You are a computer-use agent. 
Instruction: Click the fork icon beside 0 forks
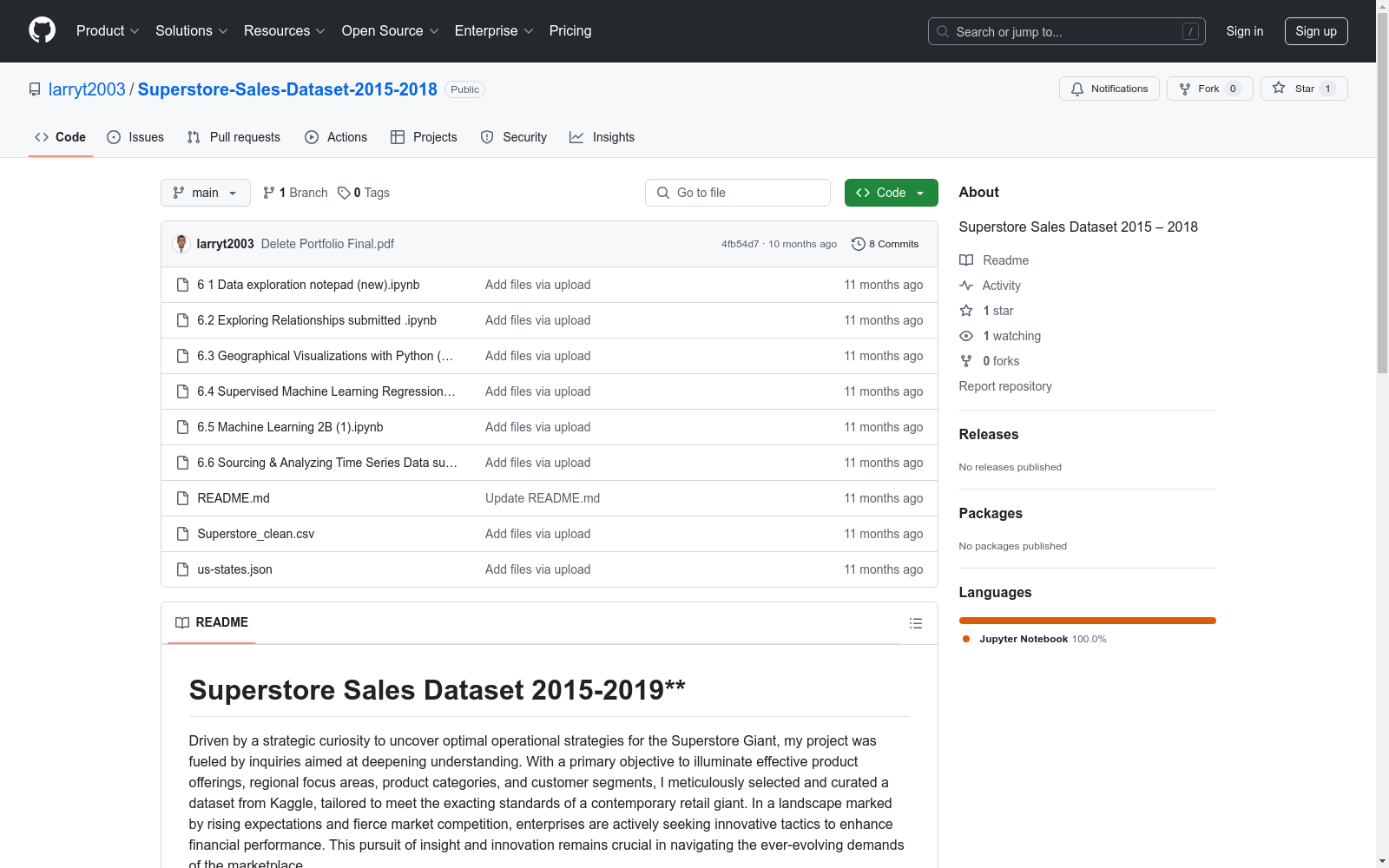(966, 361)
